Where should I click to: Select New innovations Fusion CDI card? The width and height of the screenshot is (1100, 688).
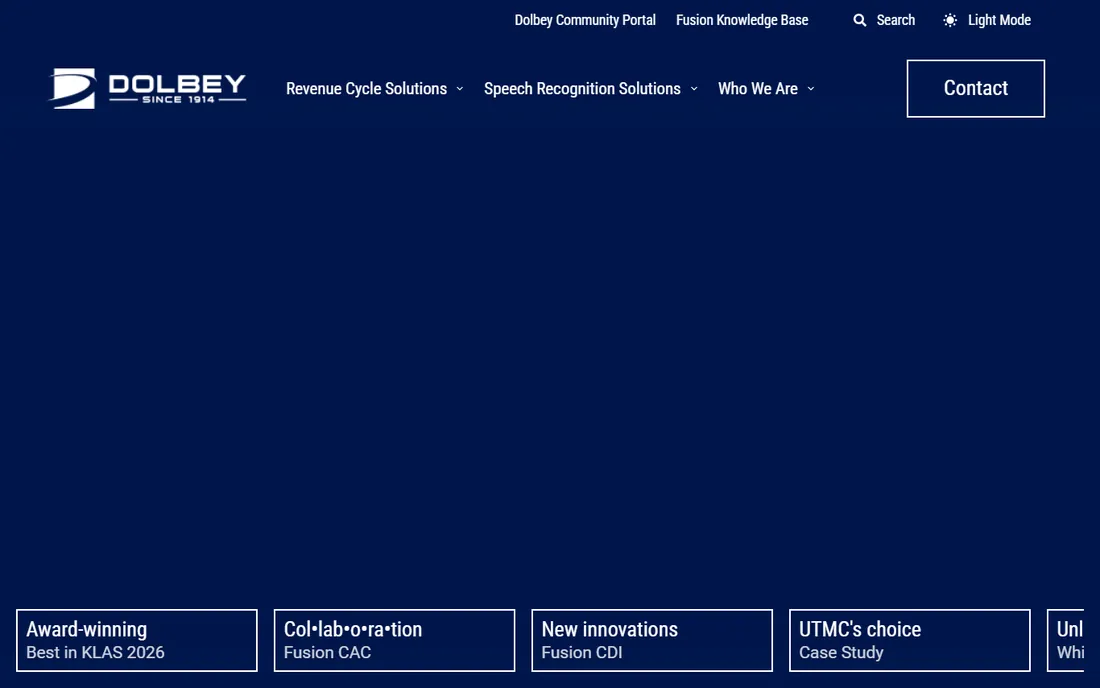pyautogui.click(x=652, y=640)
